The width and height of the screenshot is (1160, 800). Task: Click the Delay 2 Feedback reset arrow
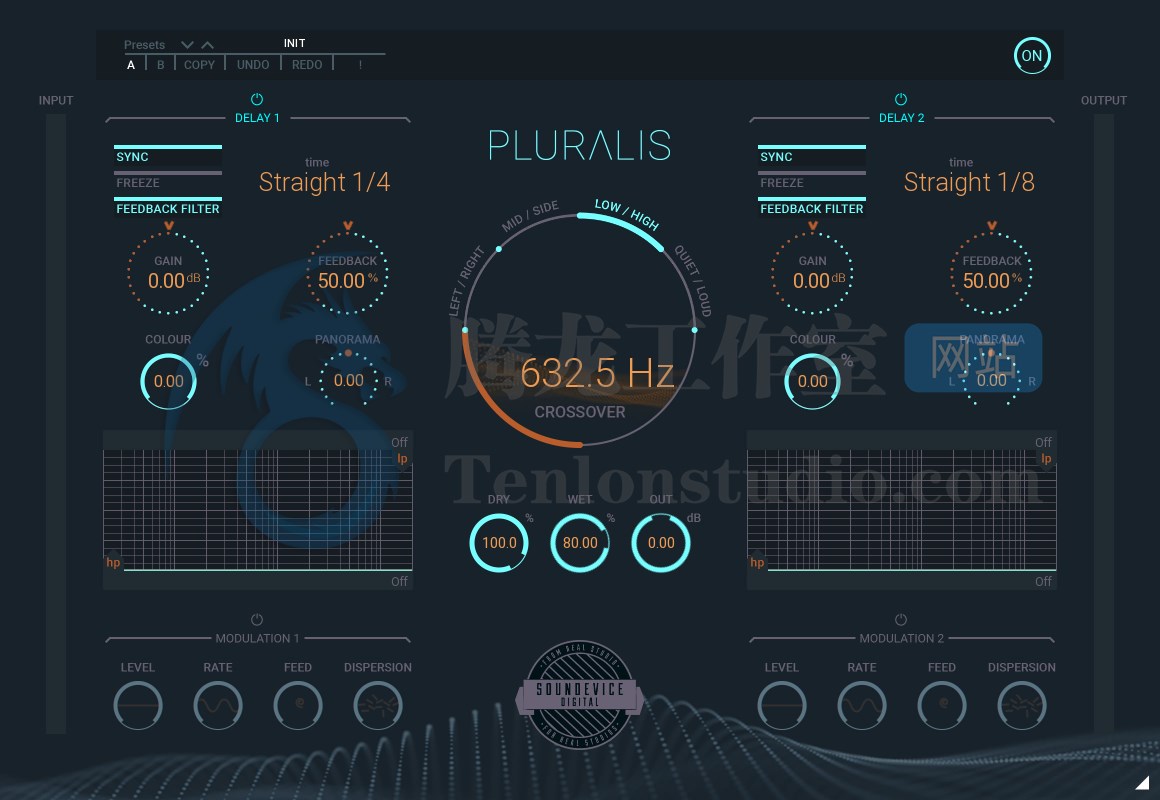pyautogui.click(x=992, y=226)
